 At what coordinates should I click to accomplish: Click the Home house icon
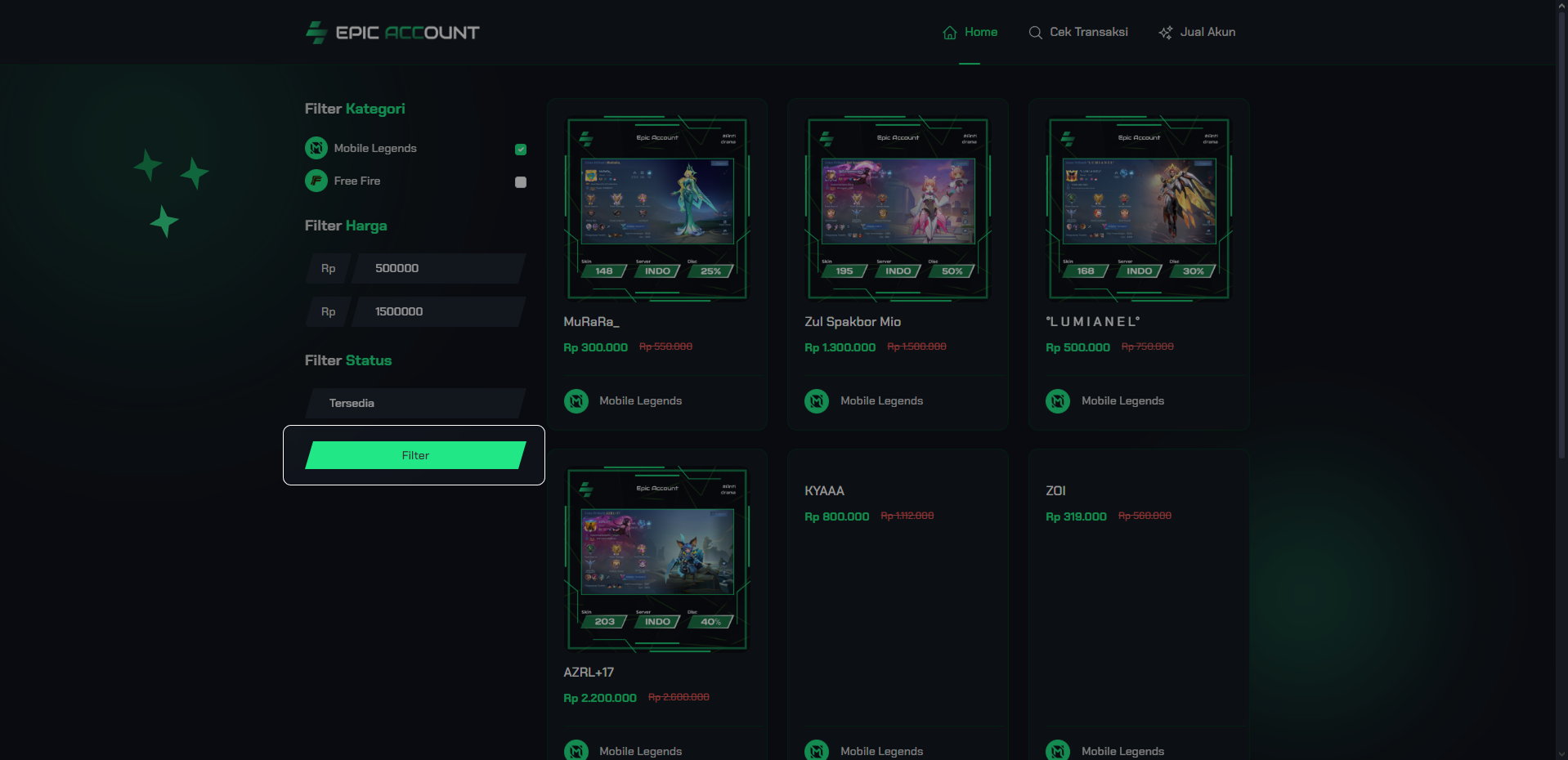tap(950, 33)
